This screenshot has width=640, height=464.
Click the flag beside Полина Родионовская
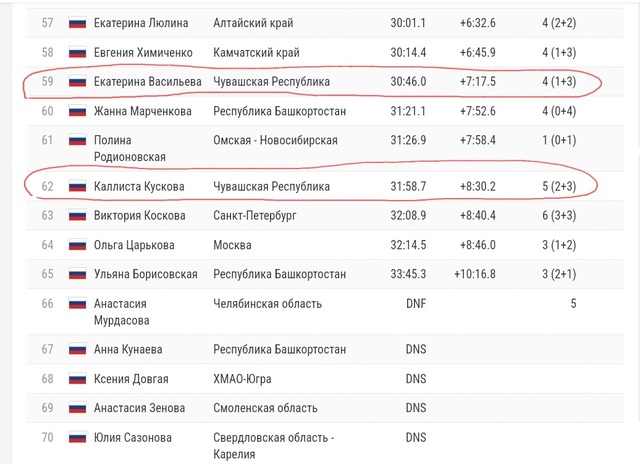click(x=77, y=140)
